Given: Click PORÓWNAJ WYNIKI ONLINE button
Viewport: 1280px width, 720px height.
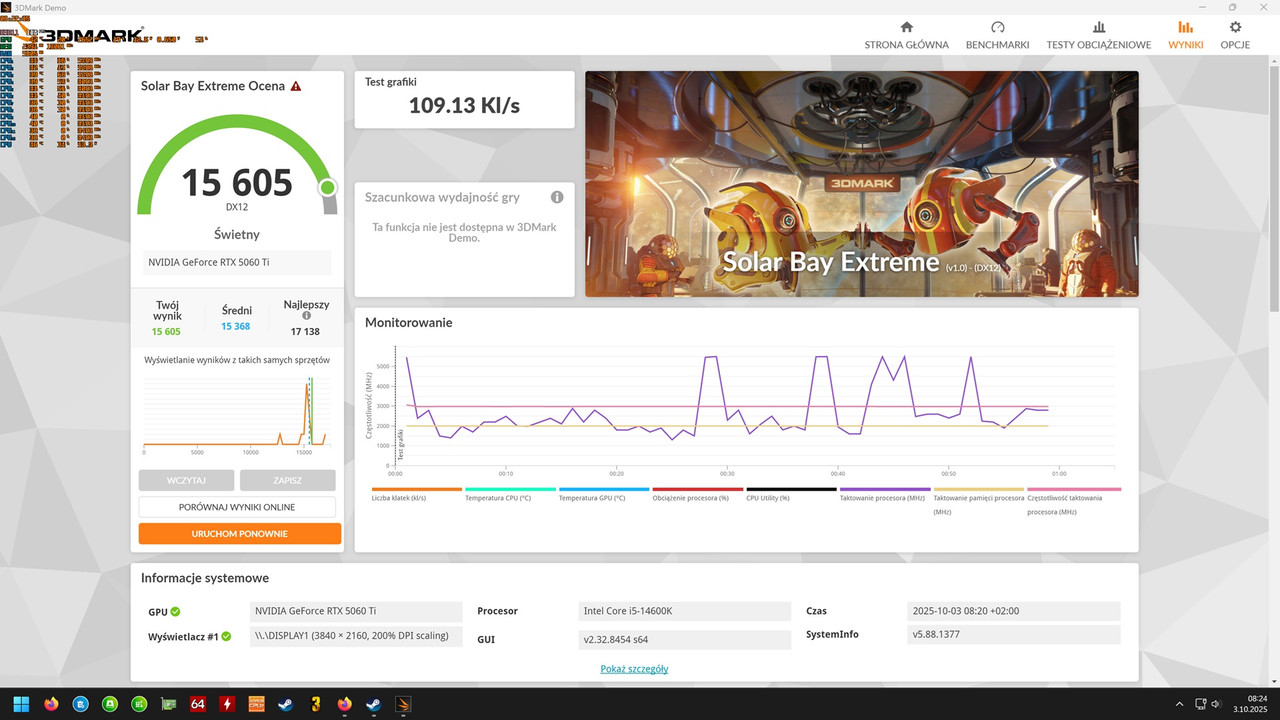Looking at the screenshot, I should (x=237, y=507).
